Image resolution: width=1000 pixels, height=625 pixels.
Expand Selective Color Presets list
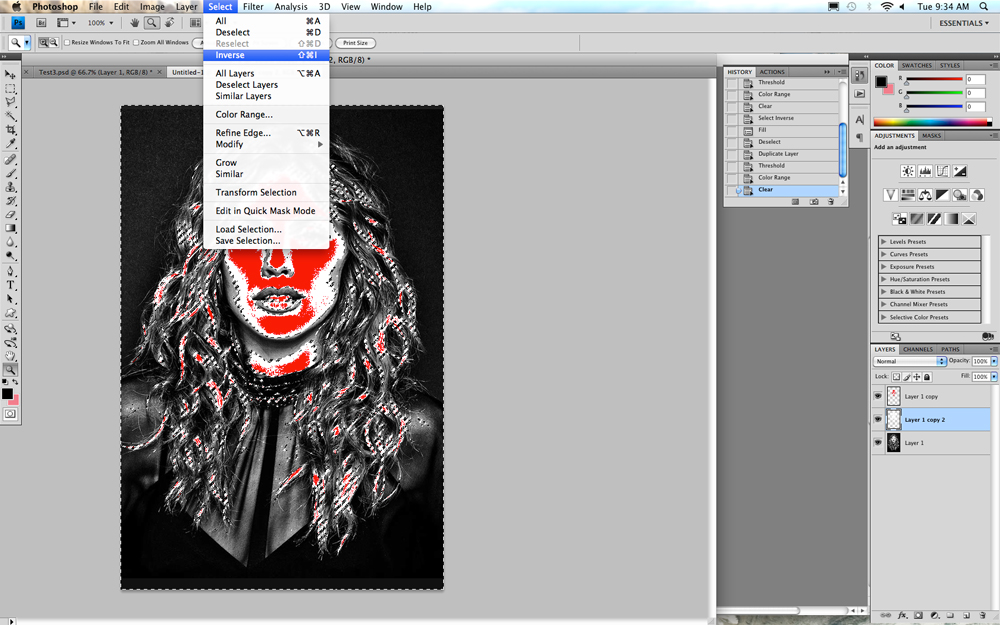883,317
